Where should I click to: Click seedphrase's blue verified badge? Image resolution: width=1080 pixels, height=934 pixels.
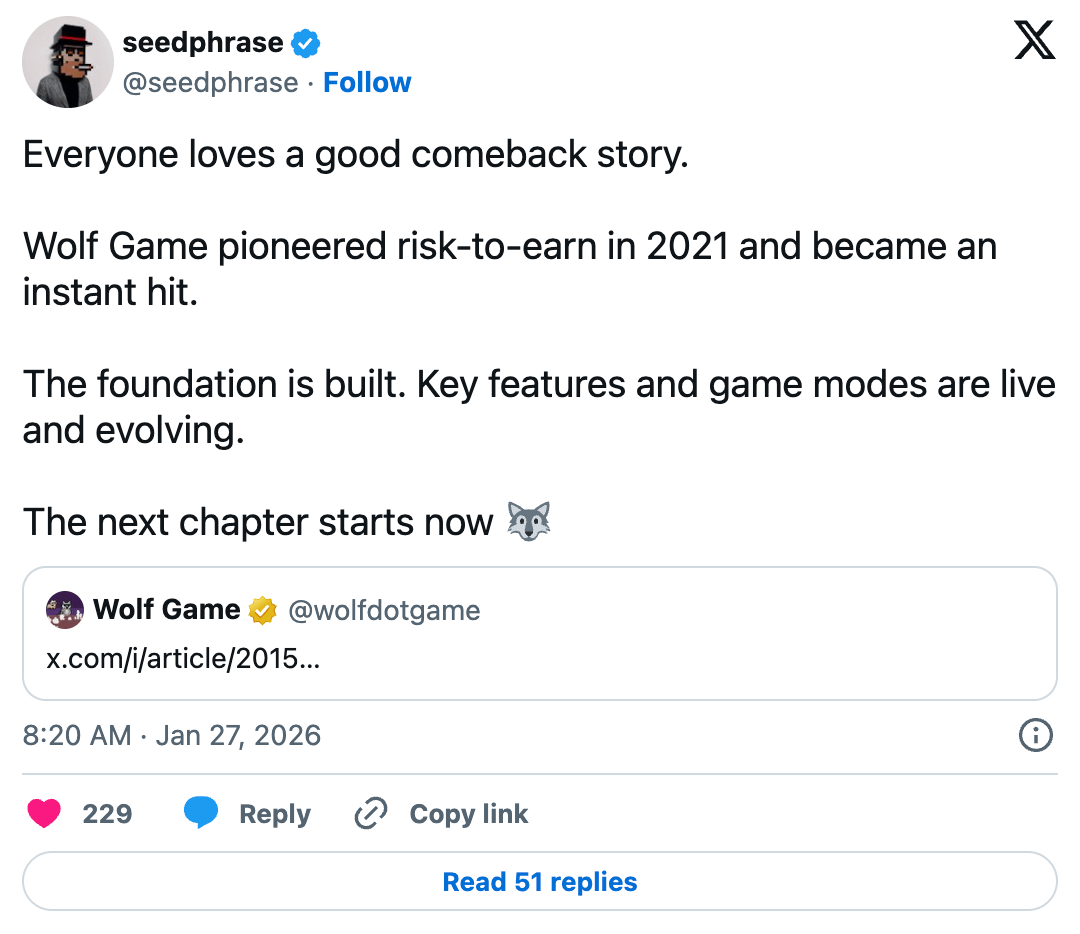click(306, 43)
